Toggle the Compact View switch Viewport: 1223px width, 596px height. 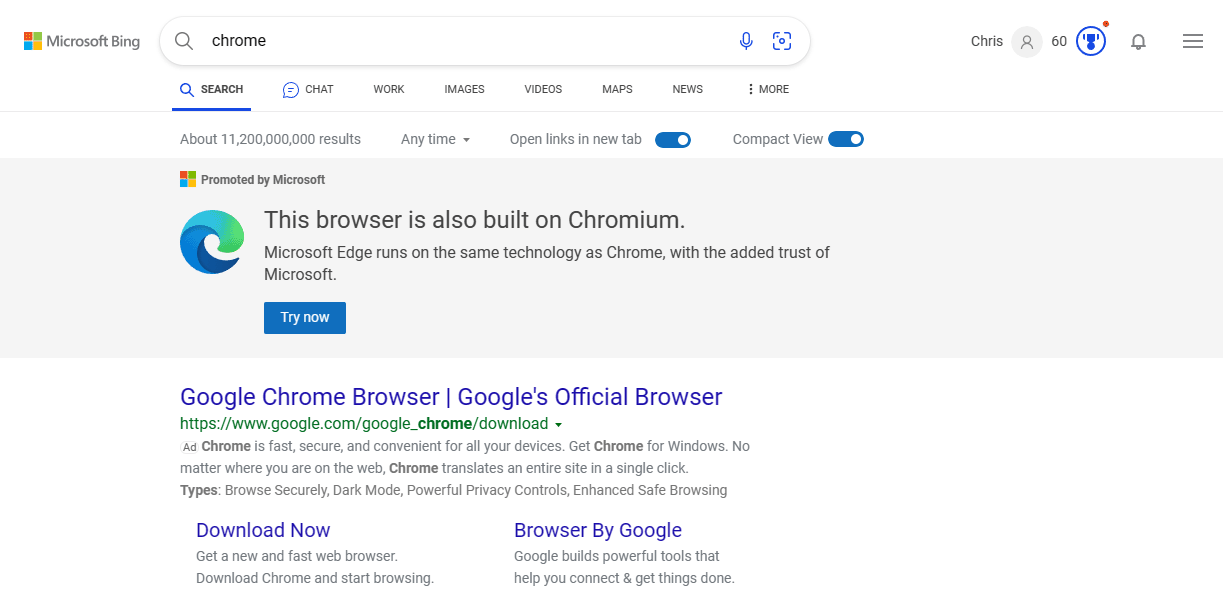pyautogui.click(x=846, y=139)
